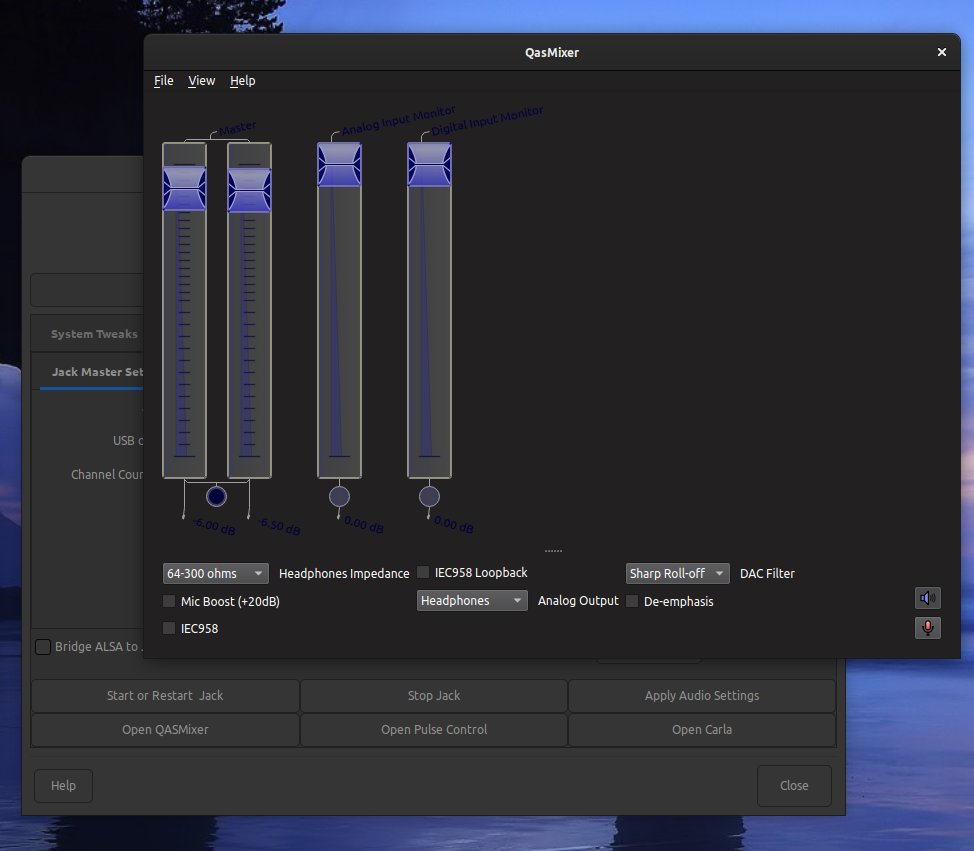974x851 pixels.
Task: Check Bridge ALSA option in background window
Action: click(x=42, y=646)
